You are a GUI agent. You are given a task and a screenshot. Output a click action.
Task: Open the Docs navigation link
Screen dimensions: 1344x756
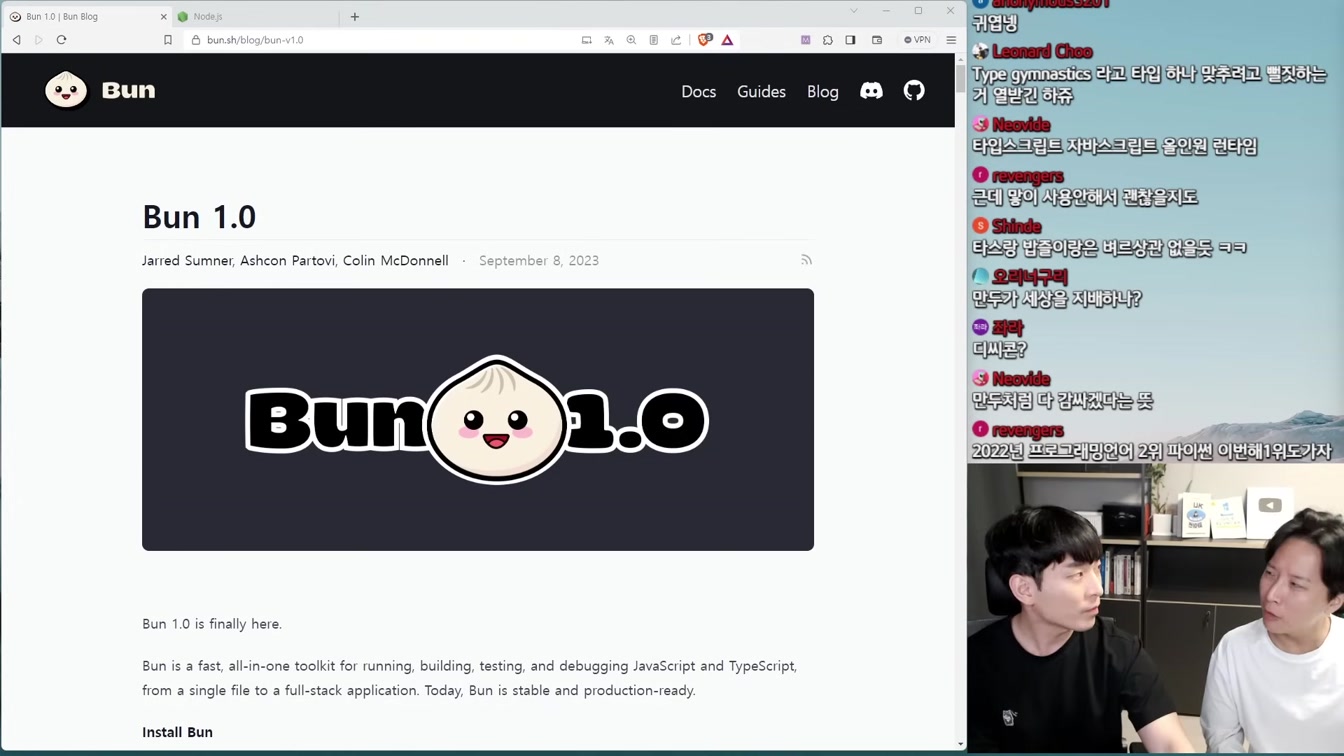[x=699, y=91]
